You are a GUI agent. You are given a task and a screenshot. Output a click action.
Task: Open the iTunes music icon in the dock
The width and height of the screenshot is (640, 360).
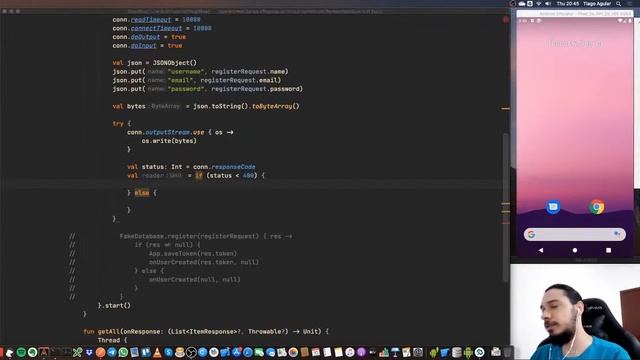point(350,352)
